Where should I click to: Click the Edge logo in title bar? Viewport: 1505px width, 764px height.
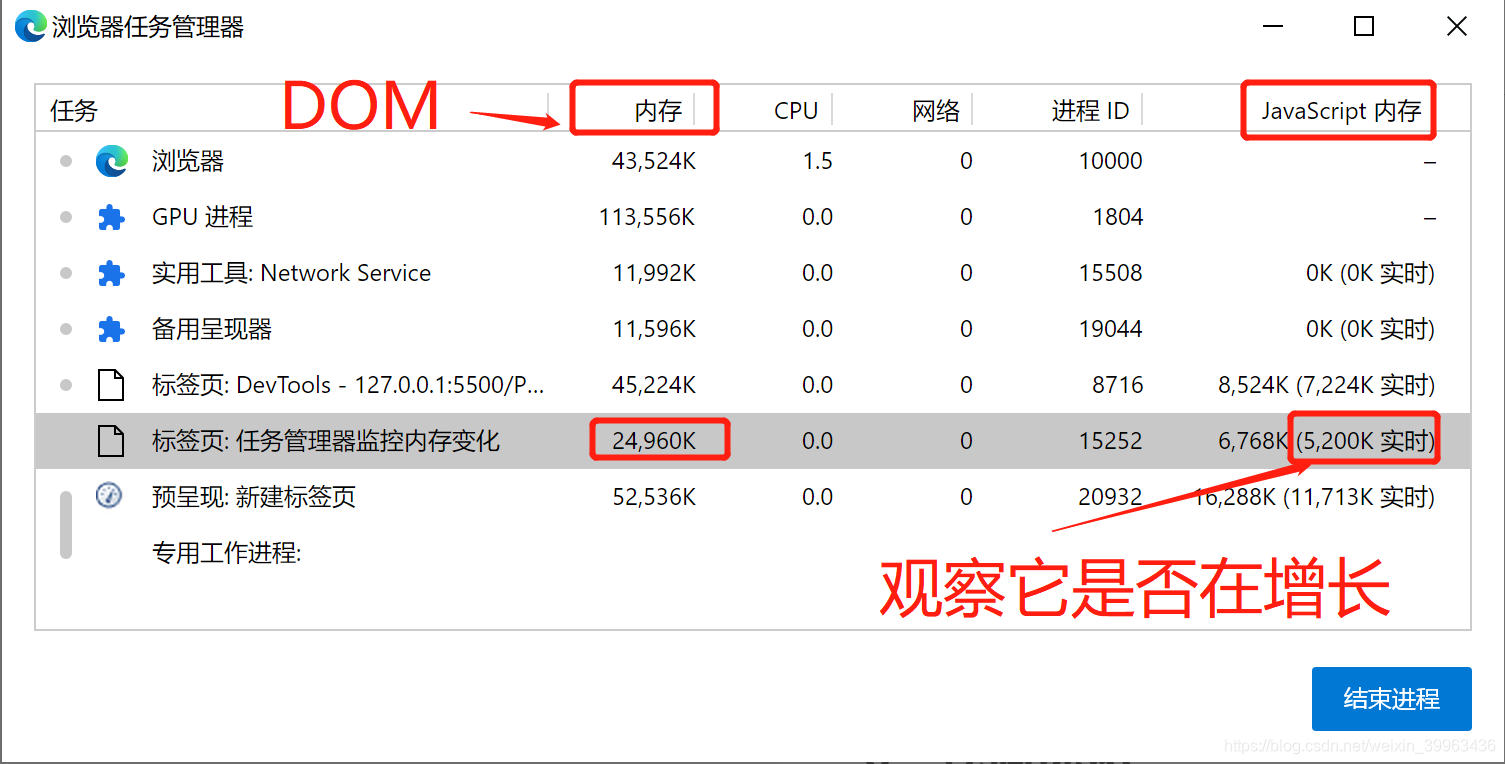[30, 26]
